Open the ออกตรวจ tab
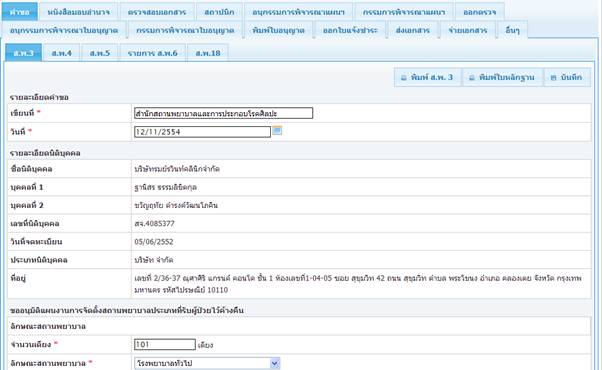 (480, 12)
